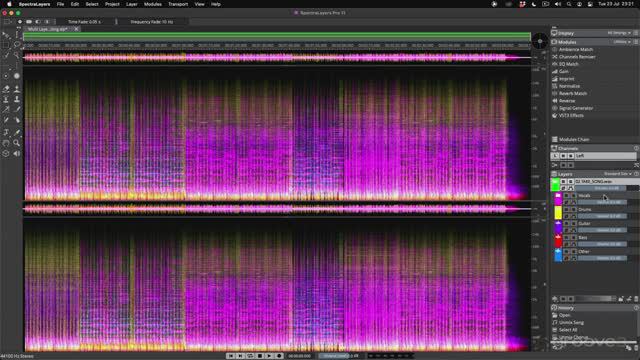Toggle visibility of the Other layer
The image size is (640, 360).
click(x=566, y=251)
